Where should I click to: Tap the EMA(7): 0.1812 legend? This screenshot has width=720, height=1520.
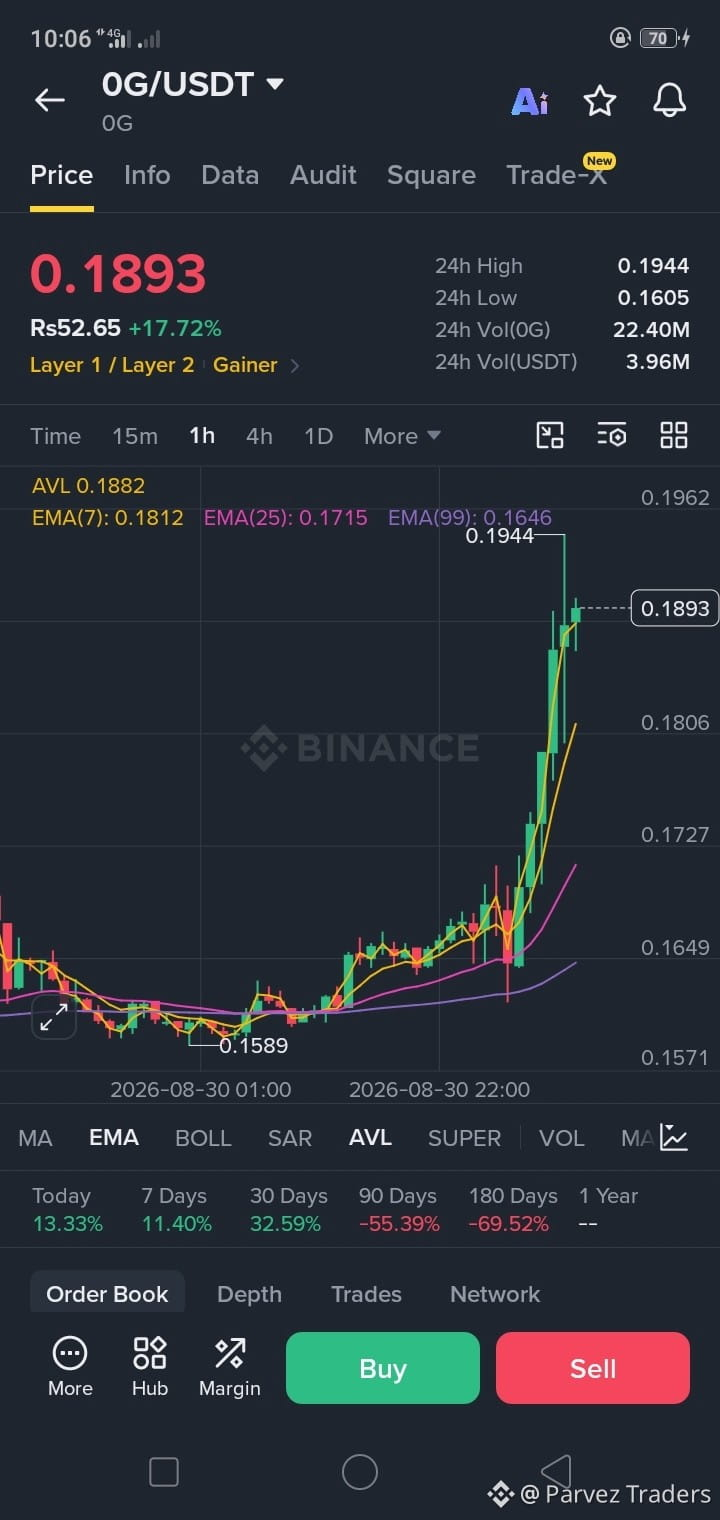coord(108,518)
